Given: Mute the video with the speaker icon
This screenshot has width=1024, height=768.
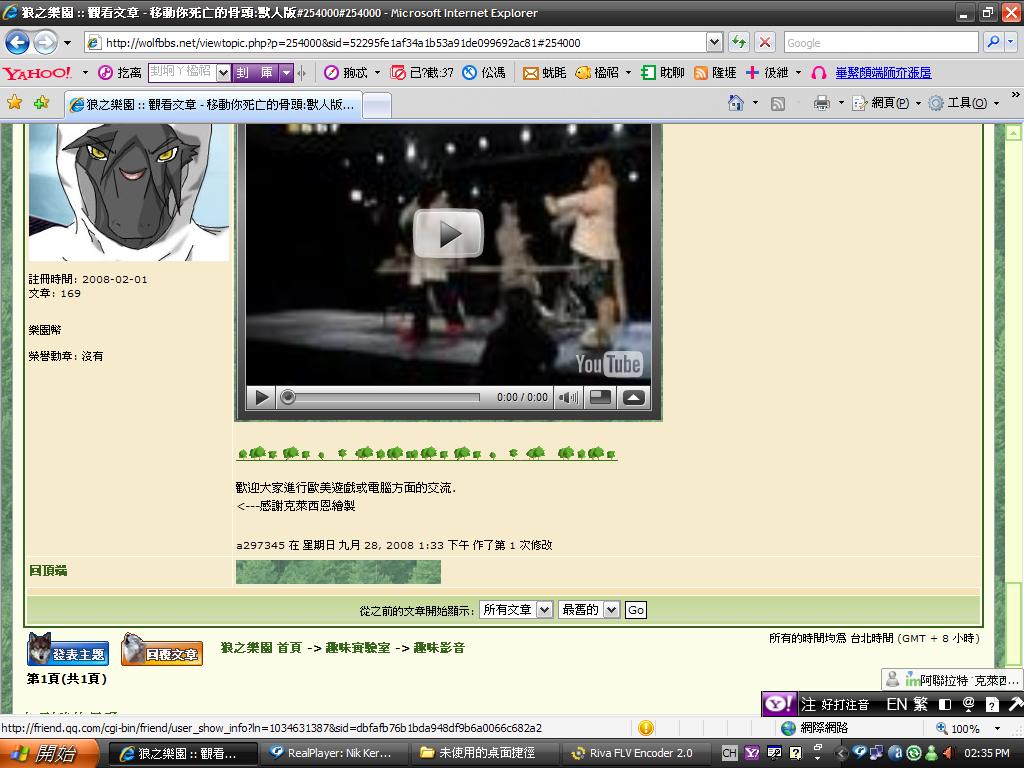Looking at the screenshot, I should 568,397.
